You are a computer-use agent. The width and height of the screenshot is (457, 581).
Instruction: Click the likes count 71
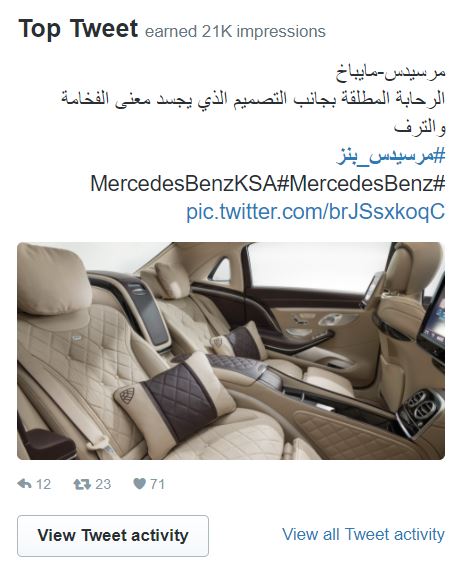[158, 484]
